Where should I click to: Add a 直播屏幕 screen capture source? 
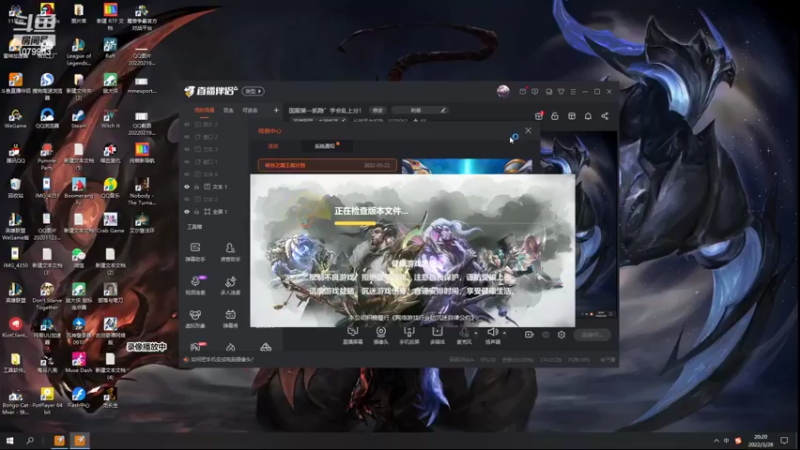[x=353, y=335]
